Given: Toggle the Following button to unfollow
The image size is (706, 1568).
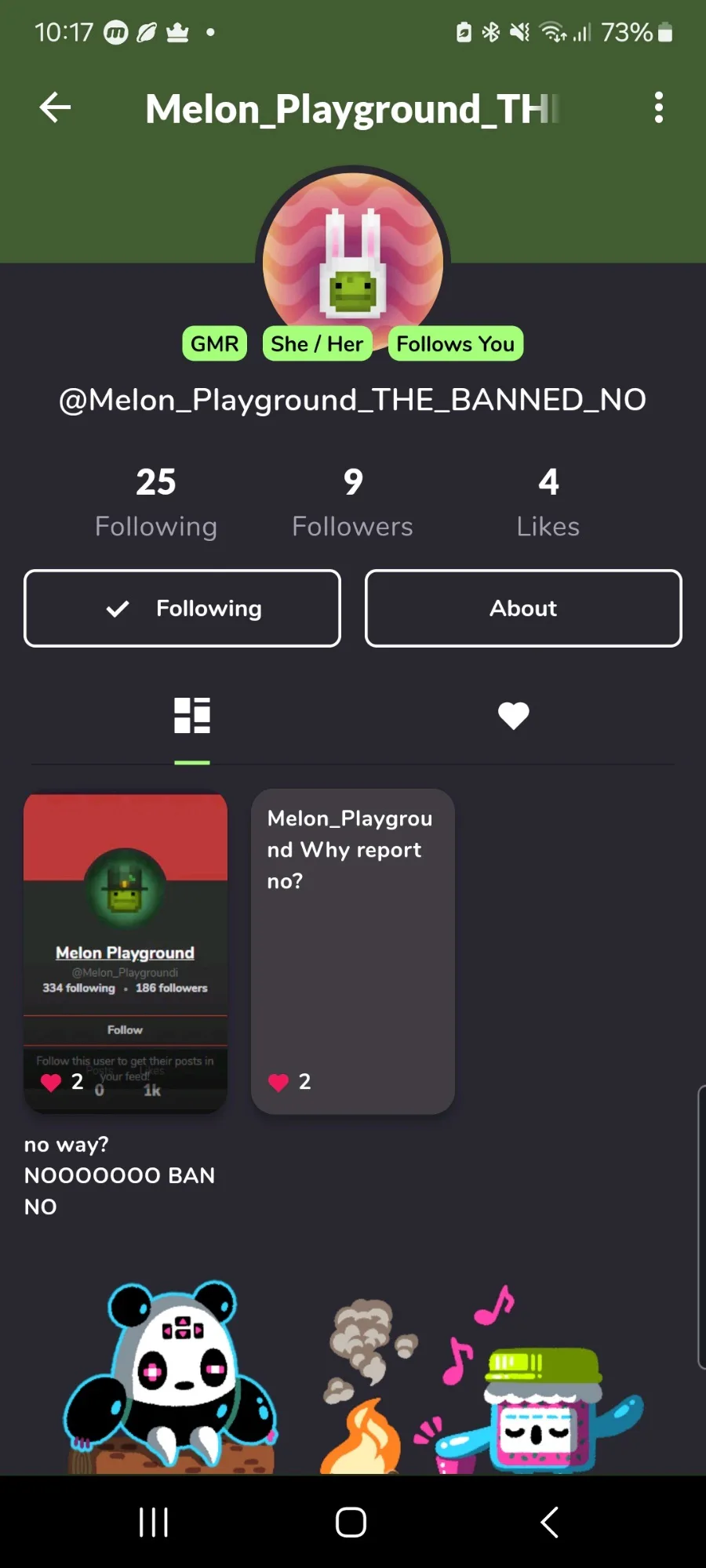Looking at the screenshot, I should click(x=182, y=608).
